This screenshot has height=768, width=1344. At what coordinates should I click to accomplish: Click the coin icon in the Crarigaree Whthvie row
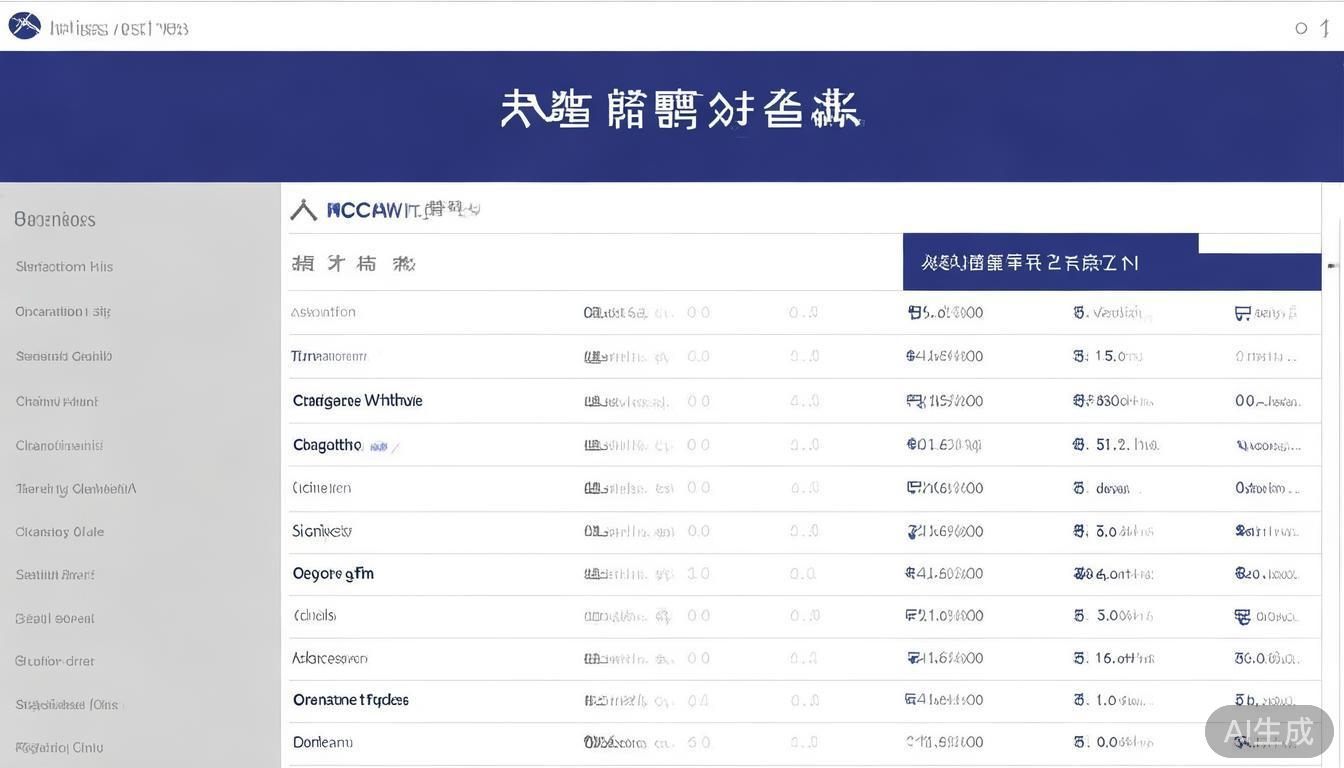coord(911,398)
